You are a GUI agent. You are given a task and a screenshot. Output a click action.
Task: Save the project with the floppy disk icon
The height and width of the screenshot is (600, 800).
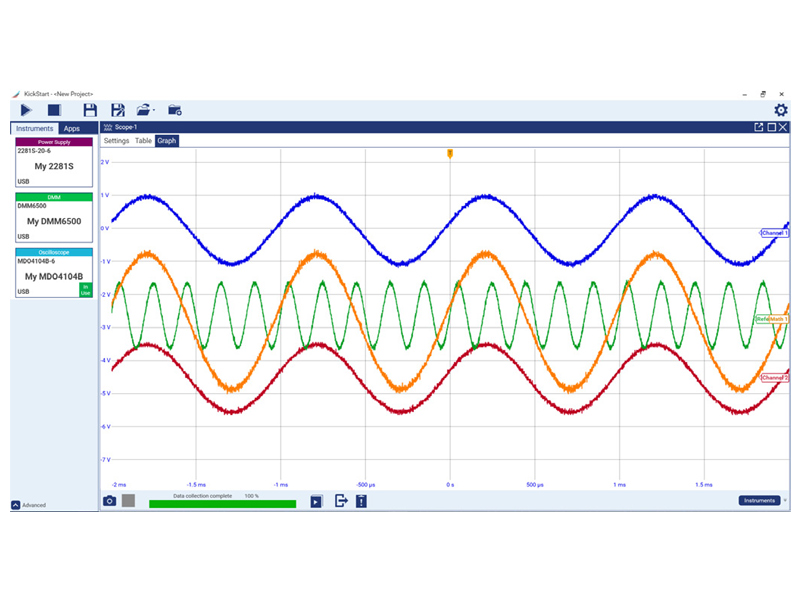coord(90,110)
